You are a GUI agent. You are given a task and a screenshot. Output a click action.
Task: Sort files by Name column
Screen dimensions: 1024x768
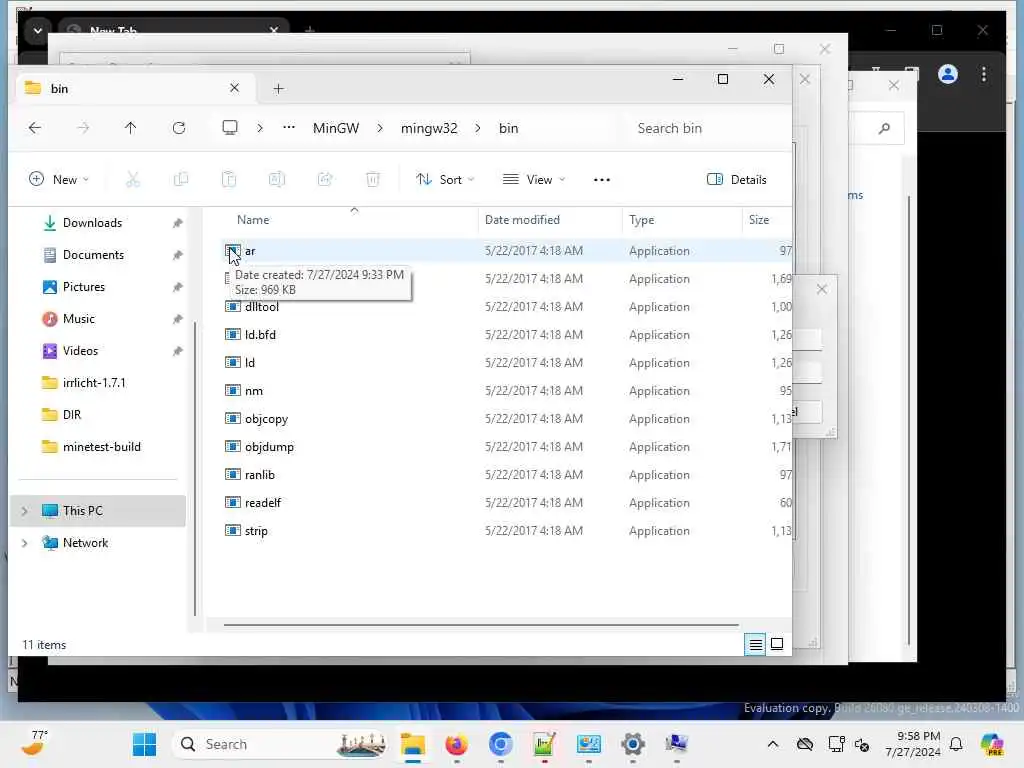pyautogui.click(x=253, y=220)
